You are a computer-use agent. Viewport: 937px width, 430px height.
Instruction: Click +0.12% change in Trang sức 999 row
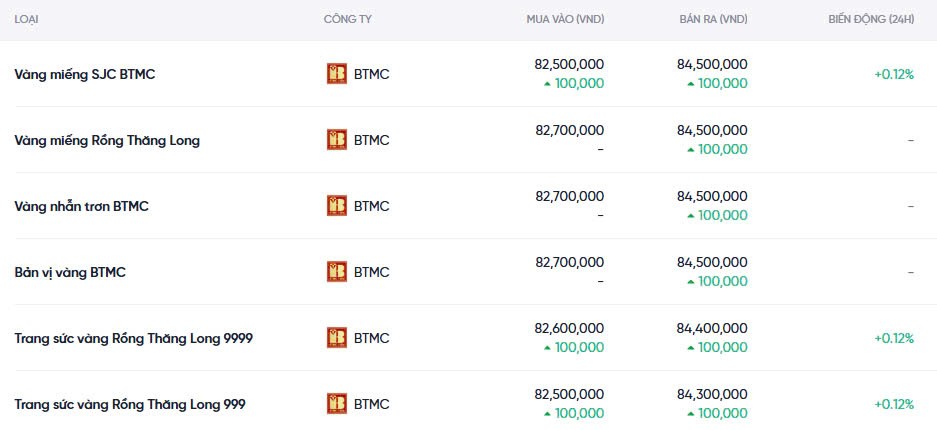[893, 404]
